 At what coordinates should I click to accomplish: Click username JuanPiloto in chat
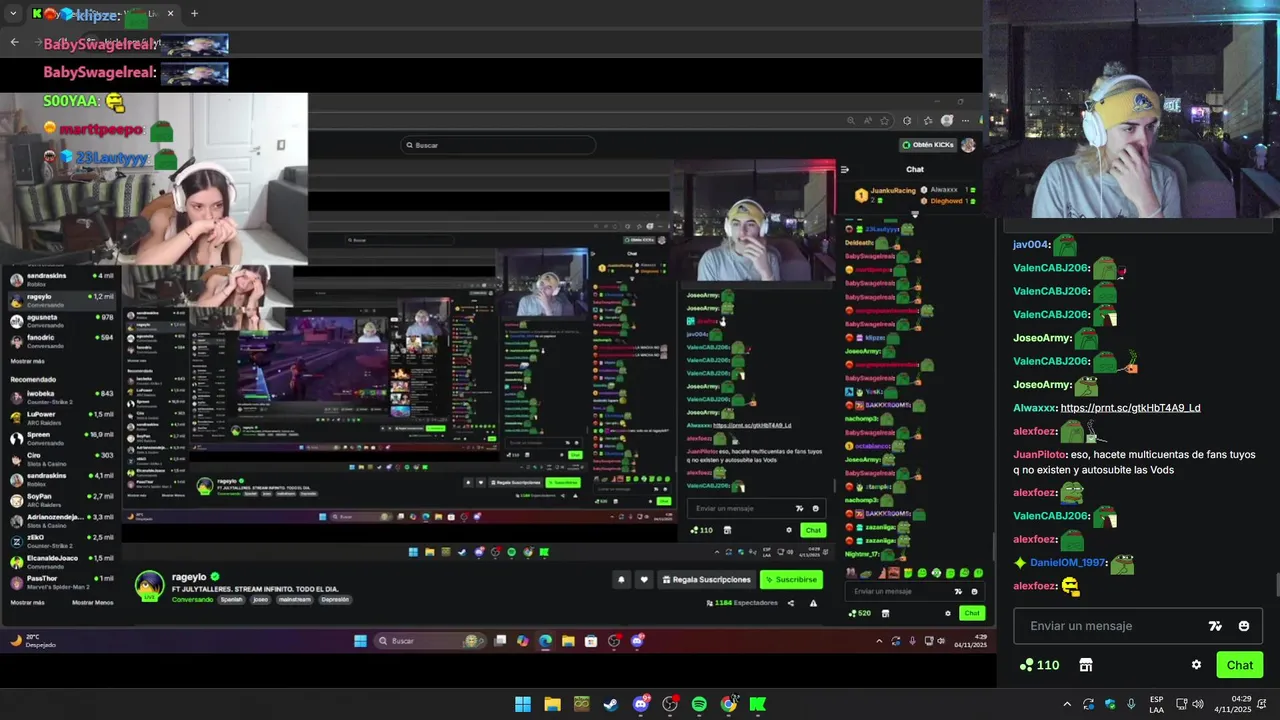tap(1040, 454)
